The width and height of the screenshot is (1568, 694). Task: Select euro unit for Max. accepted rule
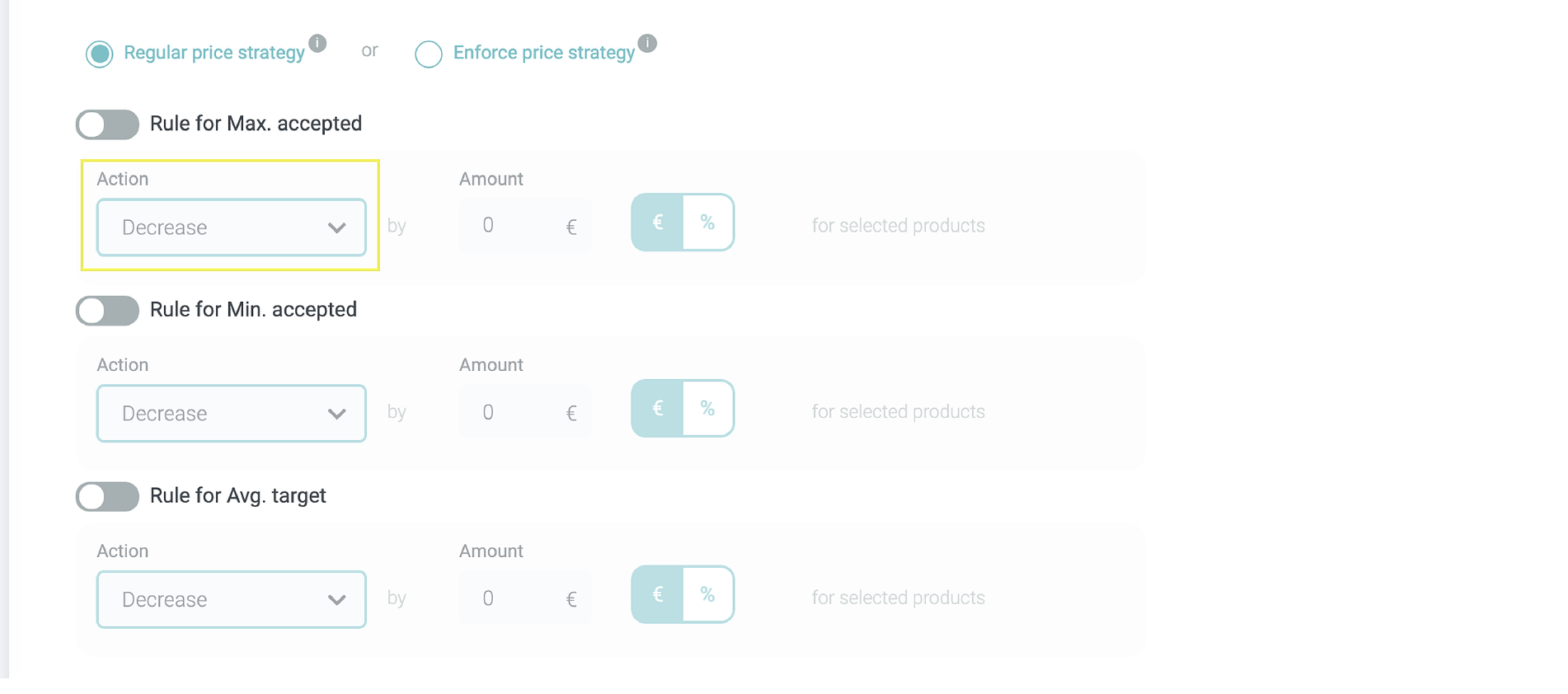[x=658, y=223]
